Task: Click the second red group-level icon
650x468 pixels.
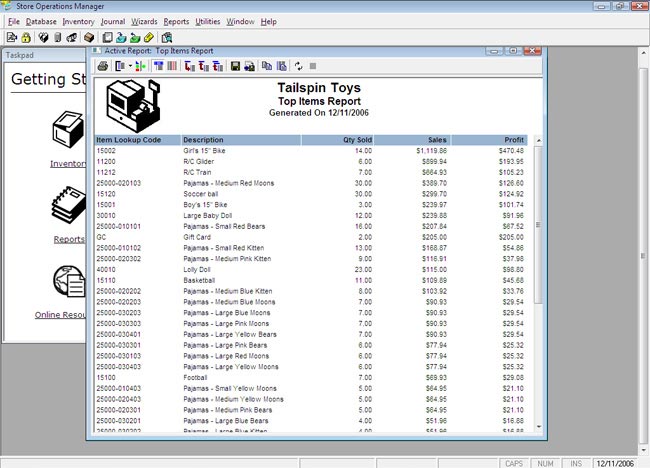Action: (204, 66)
